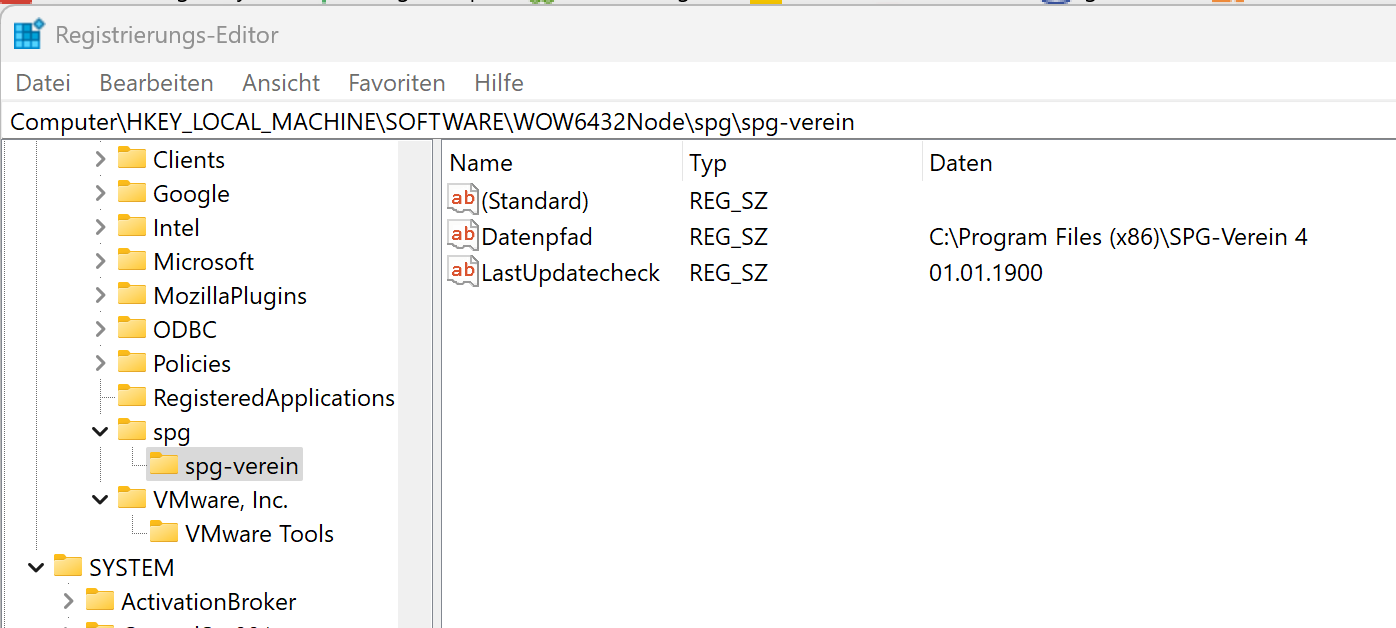The height and width of the screenshot is (628, 1396).
Task: Select the Intel folder icon
Action: tap(132, 227)
